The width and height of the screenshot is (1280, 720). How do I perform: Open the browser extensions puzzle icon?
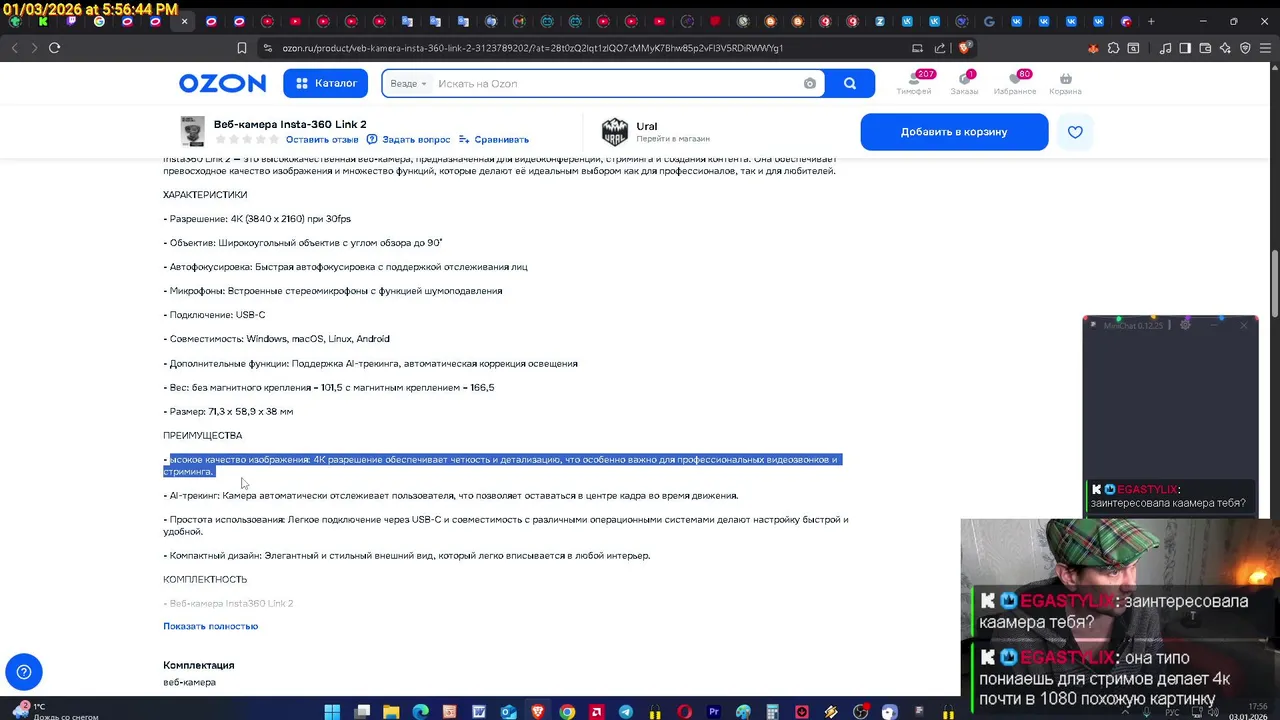pos(1113,47)
